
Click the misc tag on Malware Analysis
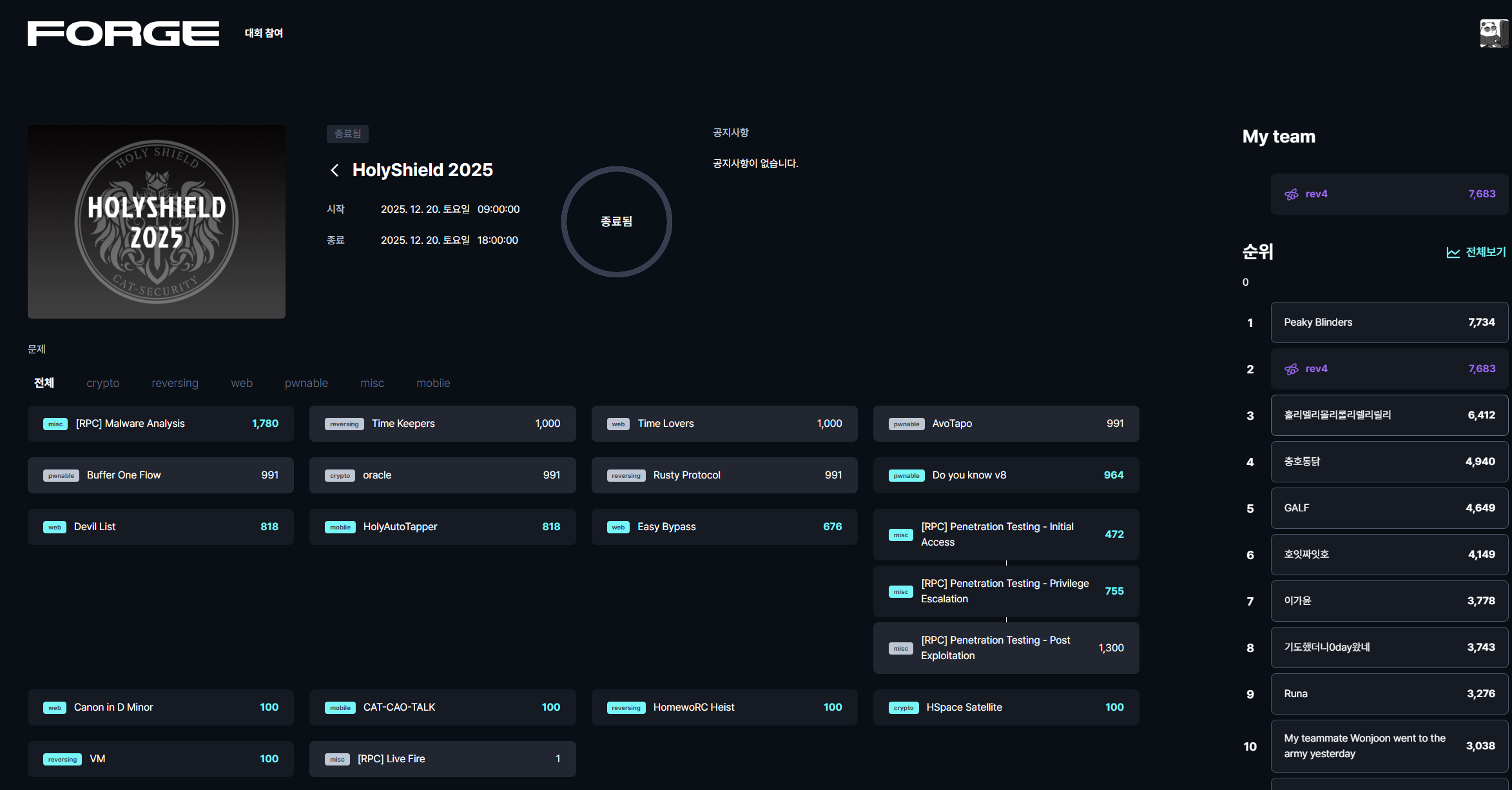coord(55,424)
